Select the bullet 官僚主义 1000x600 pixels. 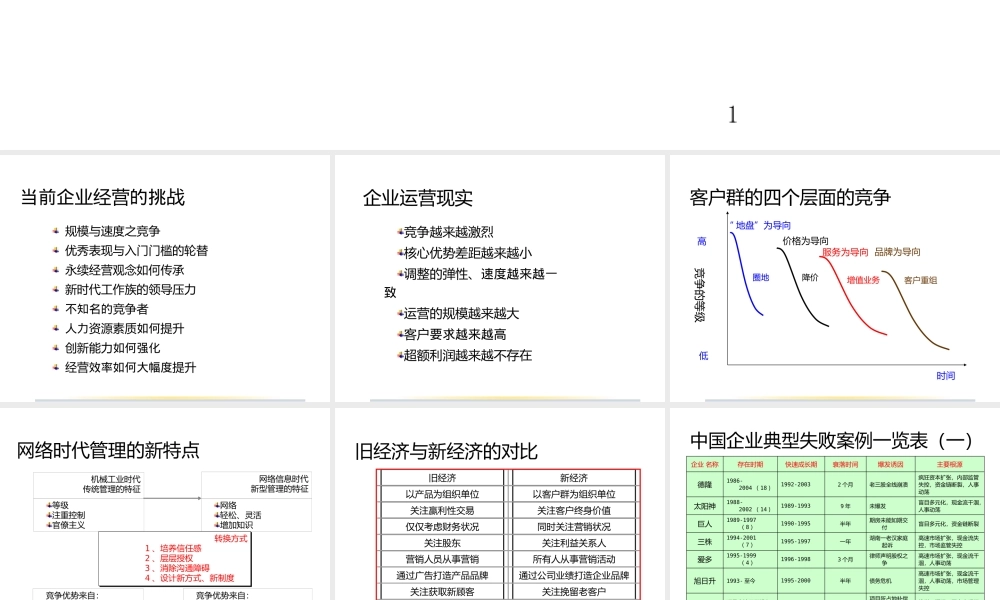[68, 525]
